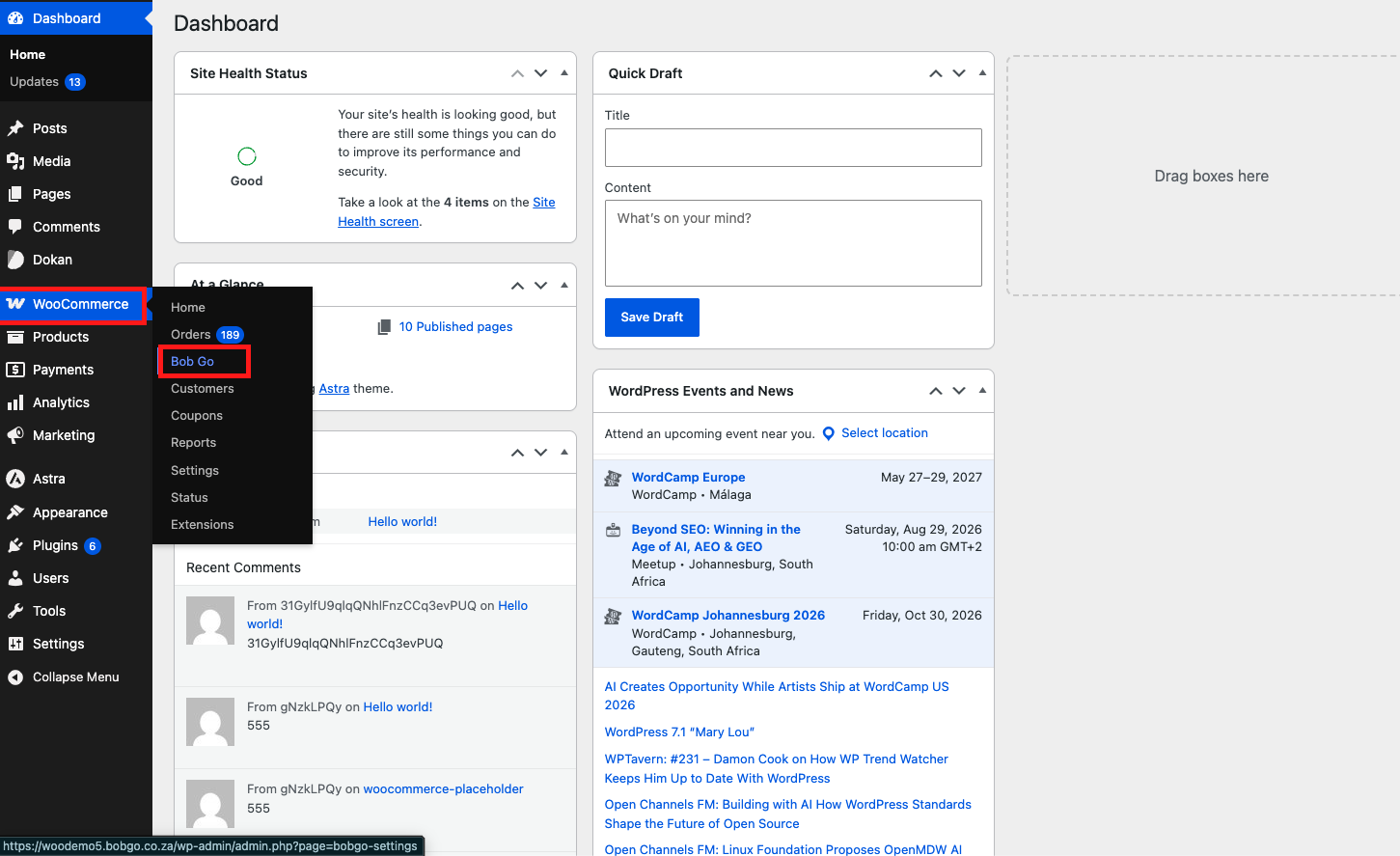1400x856 pixels.
Task: Move Quick Draft box up
Action: (936, 73)
